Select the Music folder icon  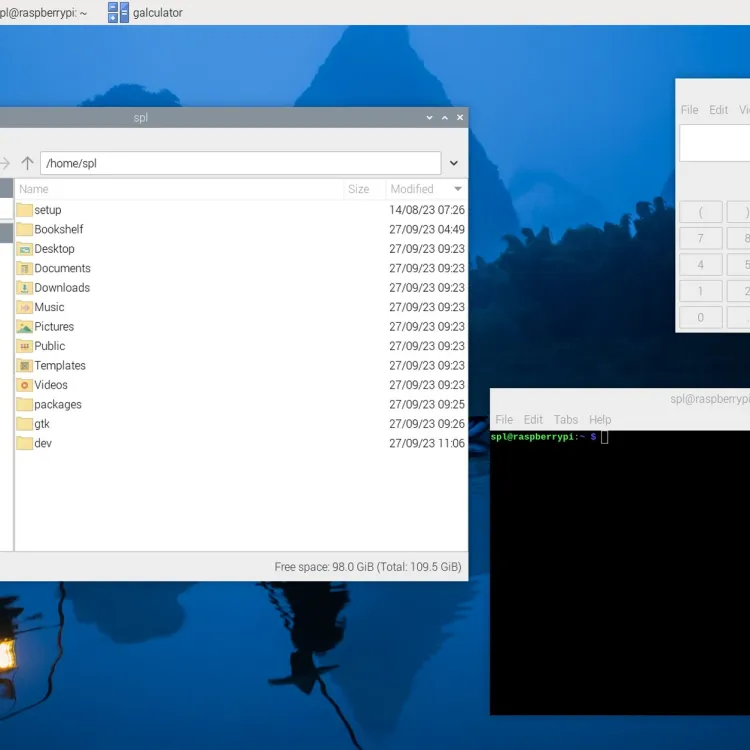[24, 307]
